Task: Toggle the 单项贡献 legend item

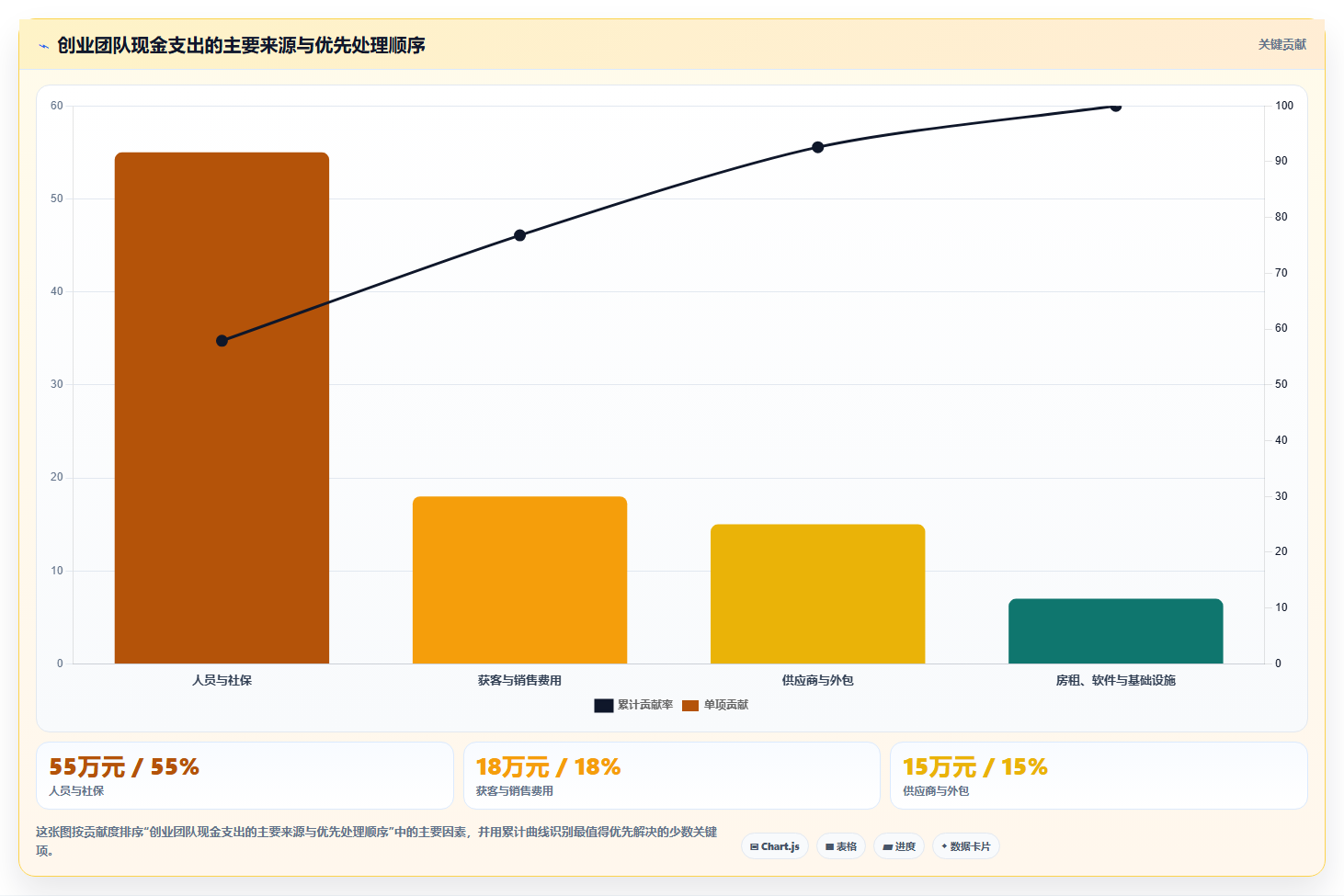Action: (x=715, y=705)
